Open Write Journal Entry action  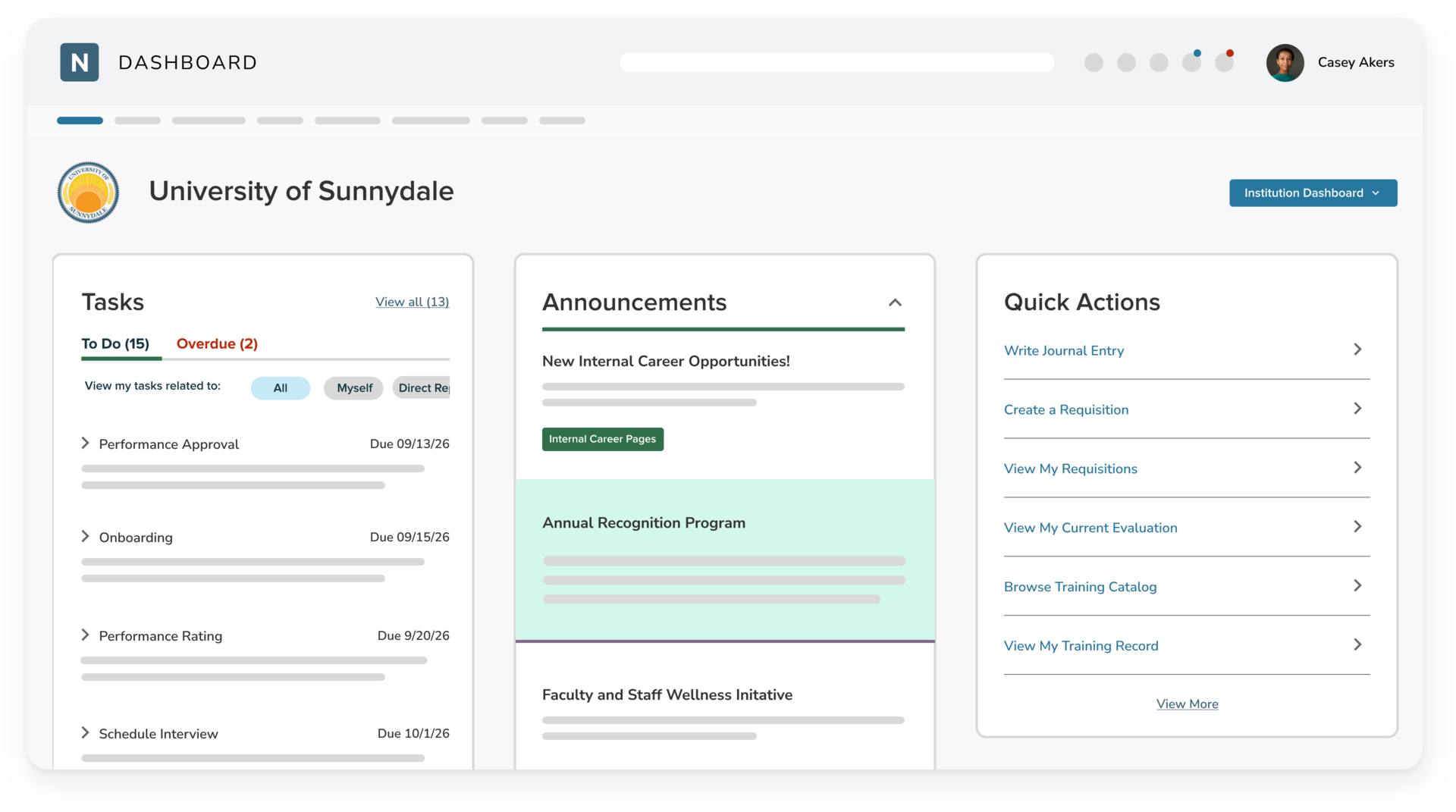[x=1063, y=350]
